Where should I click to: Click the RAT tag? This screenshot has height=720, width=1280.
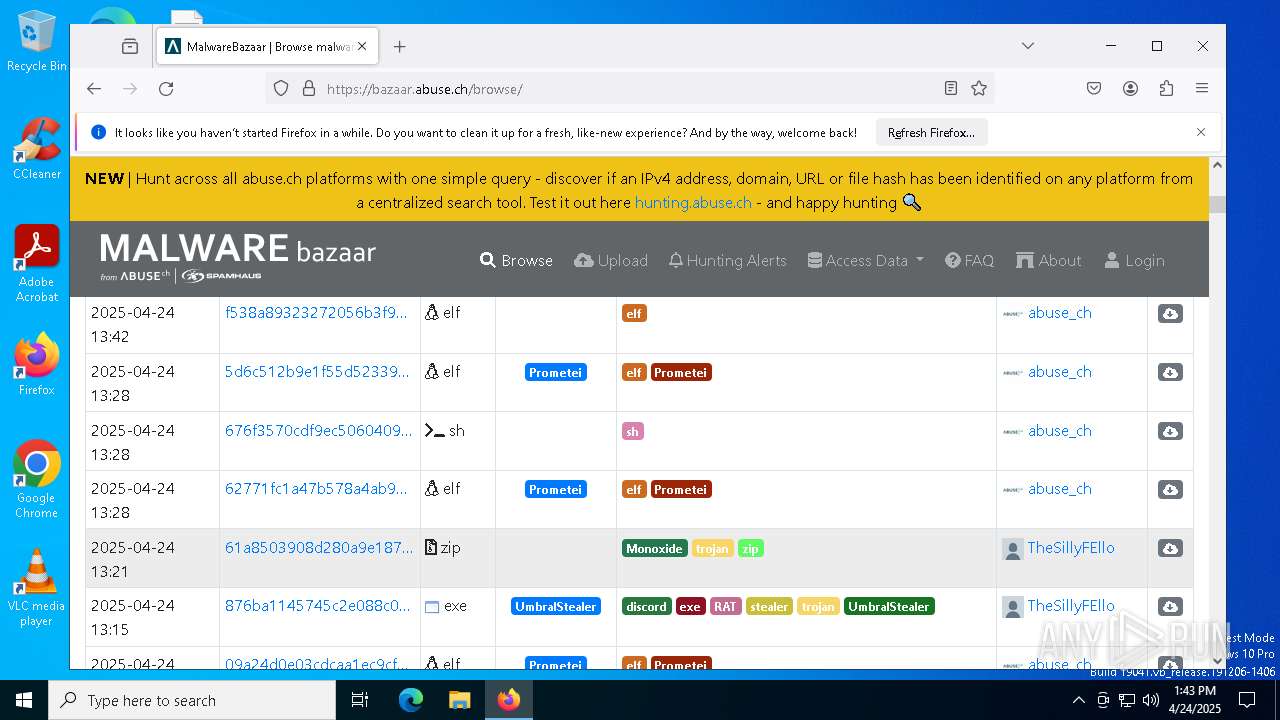(725, 606)
